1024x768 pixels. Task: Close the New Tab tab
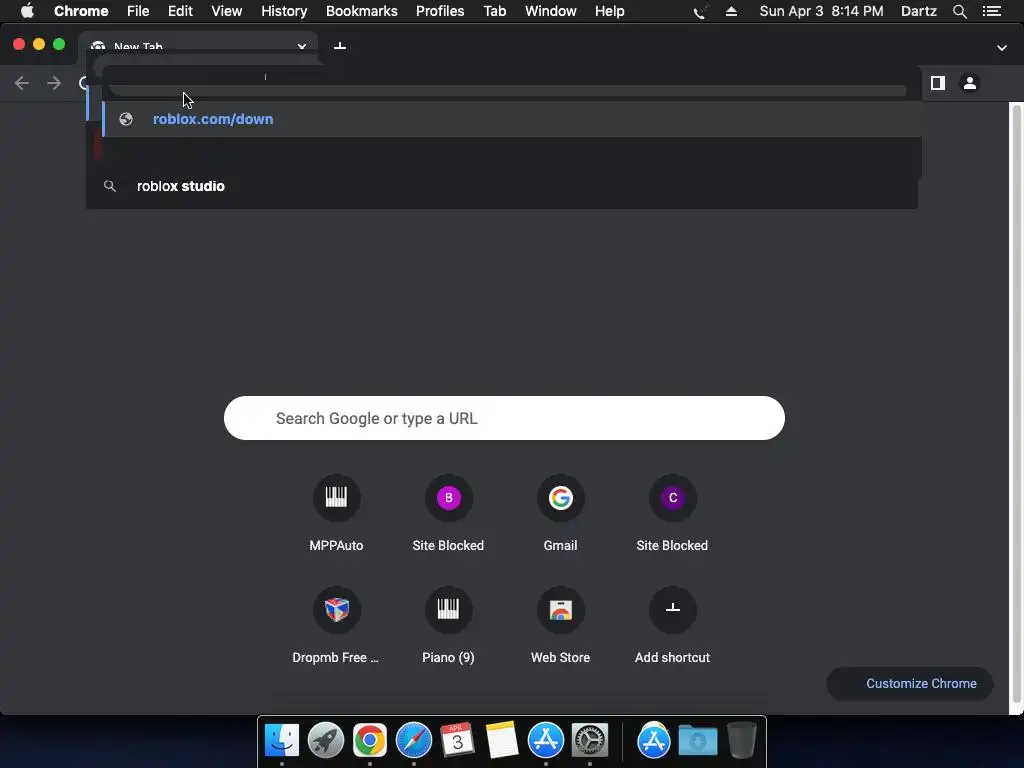click(302, 47)
